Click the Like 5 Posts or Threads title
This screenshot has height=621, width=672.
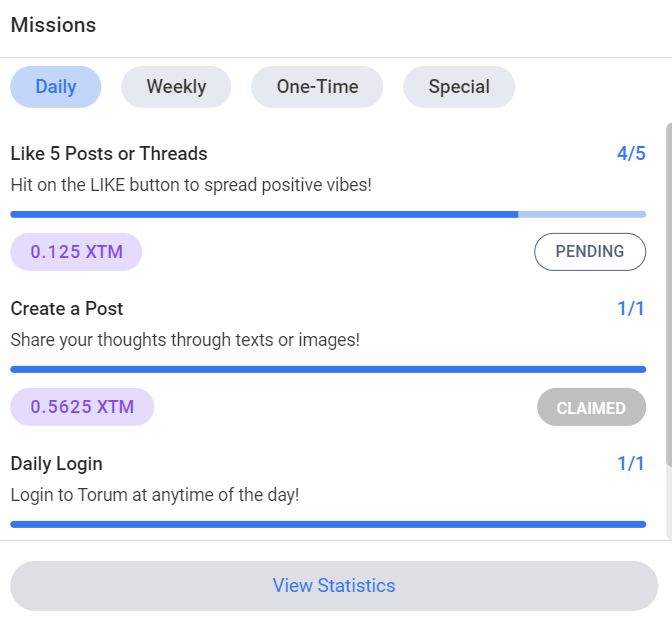[x=109, y=153]
